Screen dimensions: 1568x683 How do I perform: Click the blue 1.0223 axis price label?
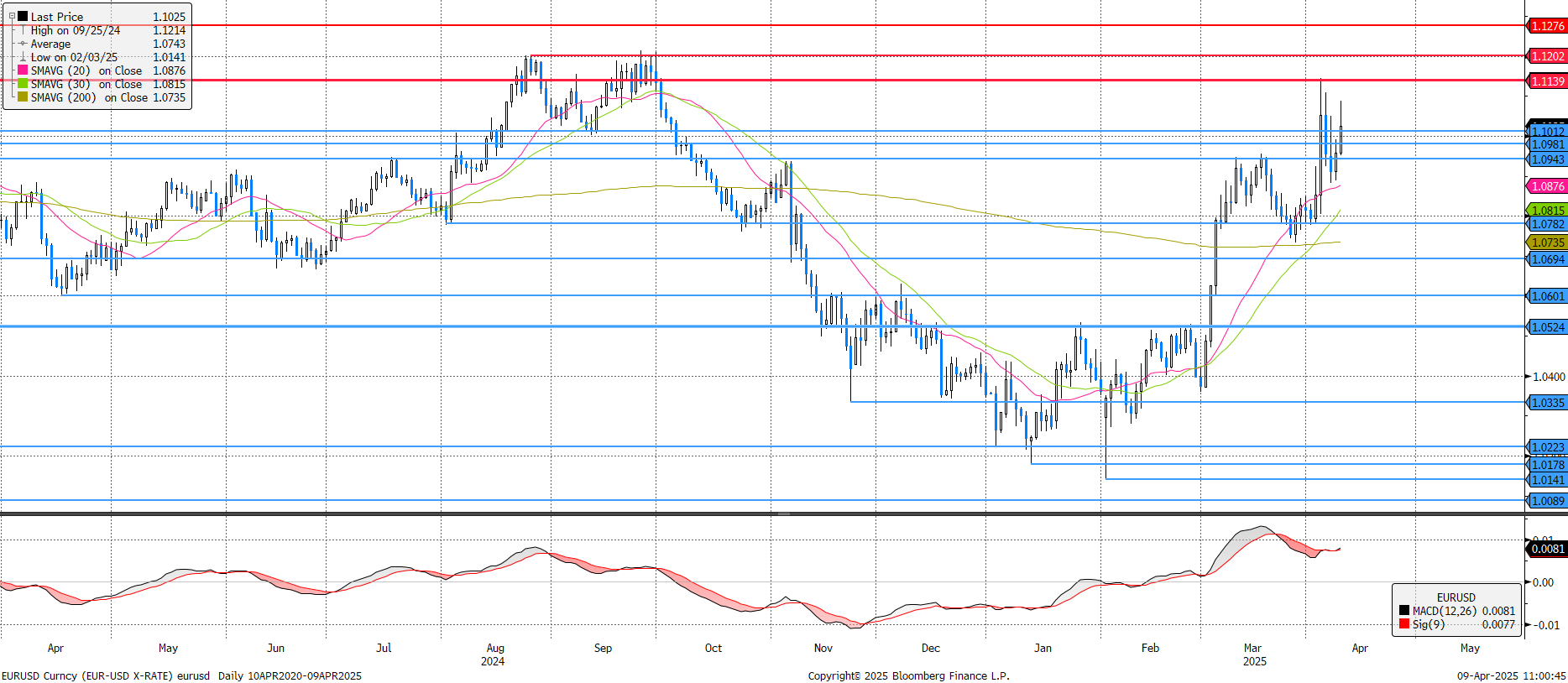coord(1547,447)
